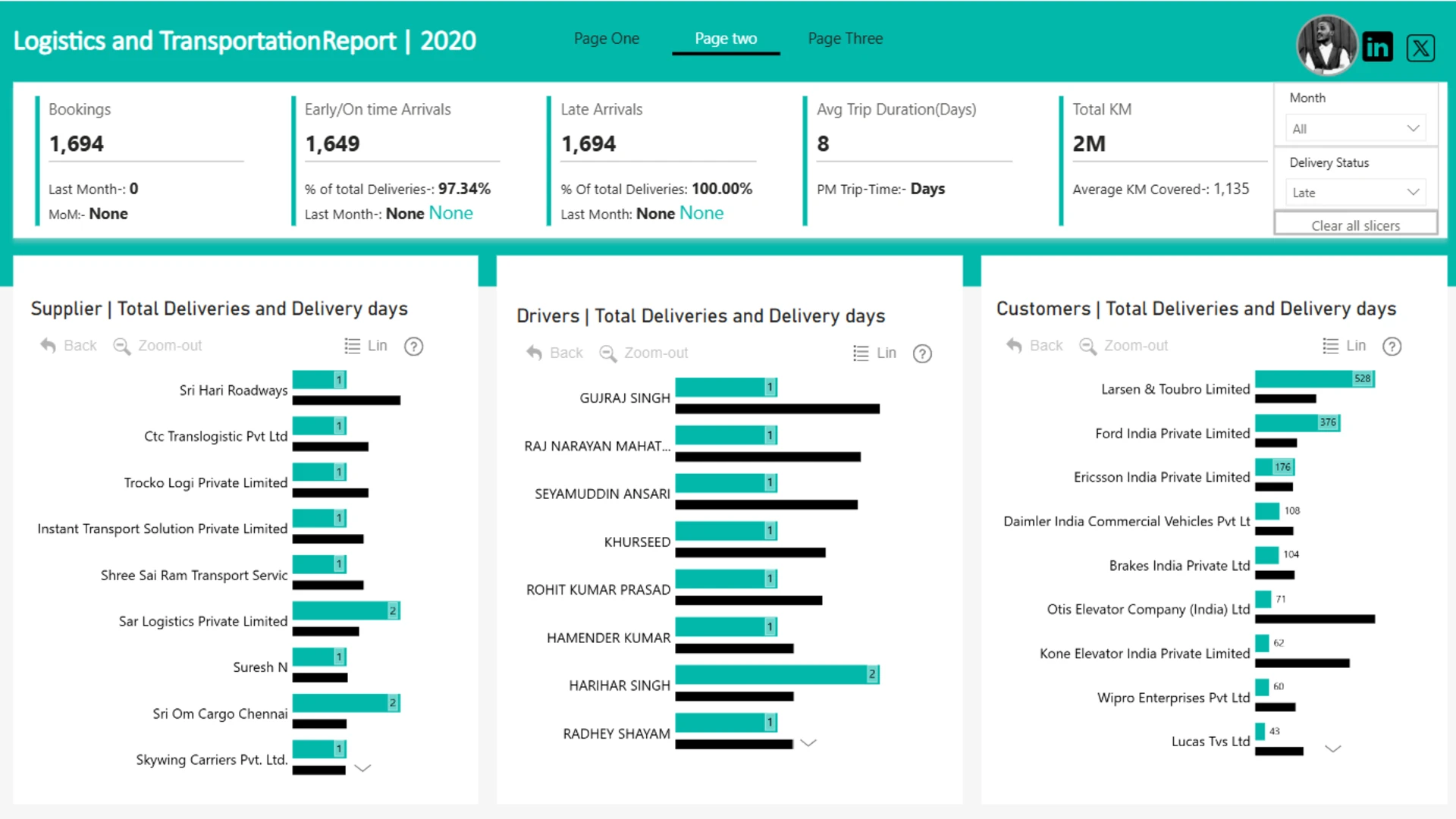
Task: Click Zoom-out magnifier in Supplier chart
Action: click(x=121, y=346)
